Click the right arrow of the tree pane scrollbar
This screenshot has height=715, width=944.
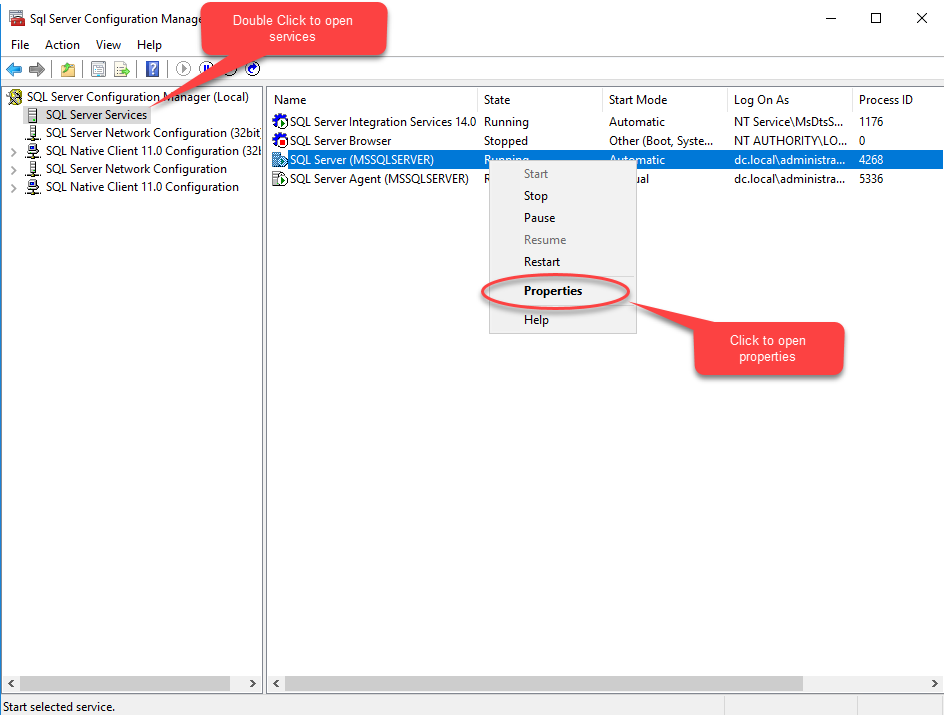[x=253, y=684]
